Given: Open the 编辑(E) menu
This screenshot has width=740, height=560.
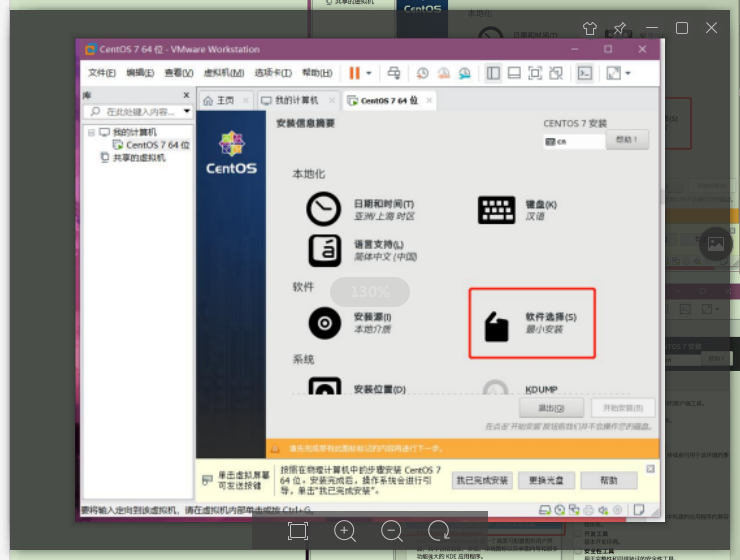Looking at the screenshot, I should (x=140, y=73).
